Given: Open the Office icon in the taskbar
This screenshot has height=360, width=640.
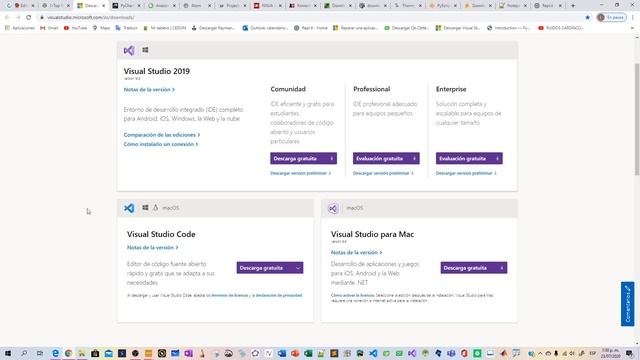Looking at the screenshot, I should pyautogui.click(x=464, y=353).
